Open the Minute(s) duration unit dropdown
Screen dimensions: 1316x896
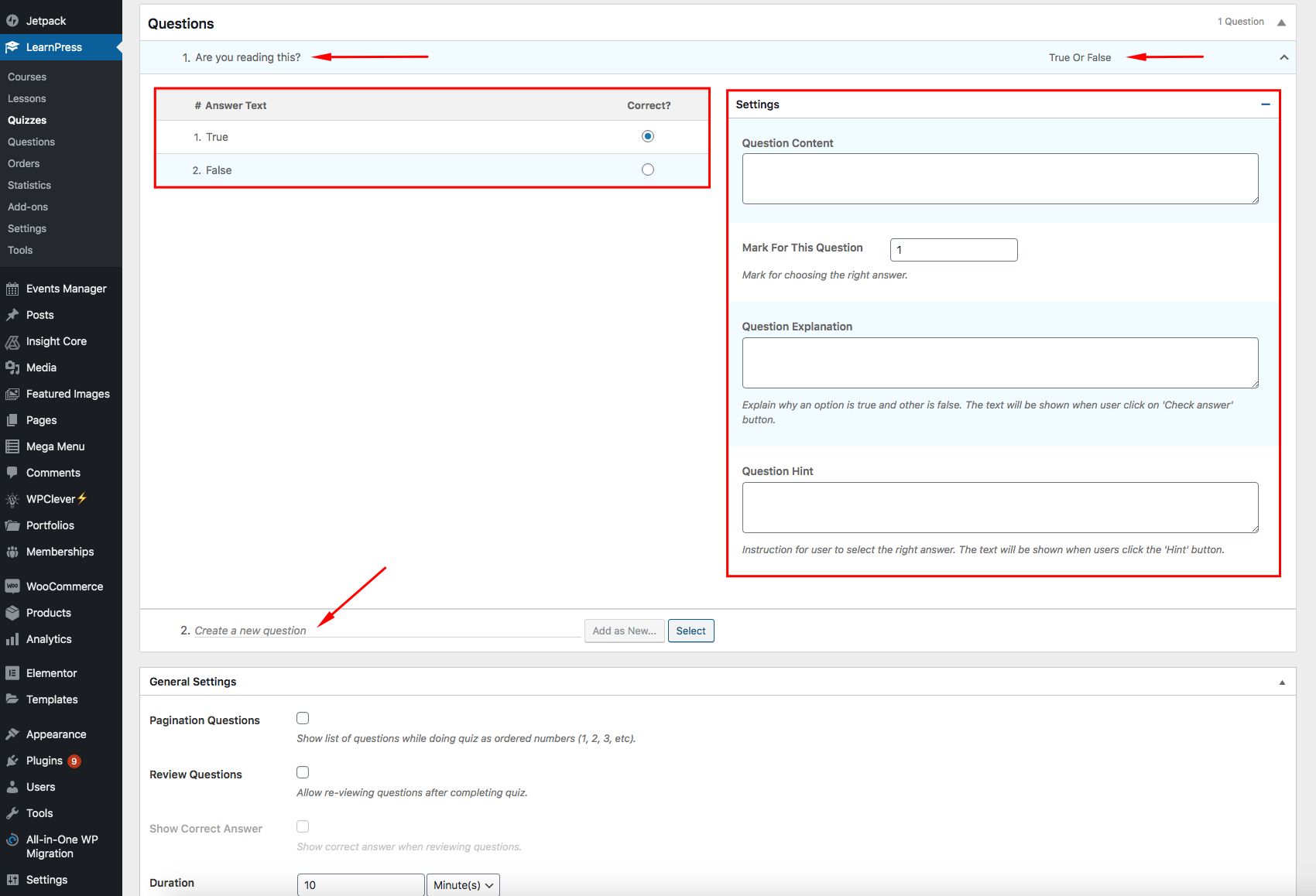(x=463, y=885)
